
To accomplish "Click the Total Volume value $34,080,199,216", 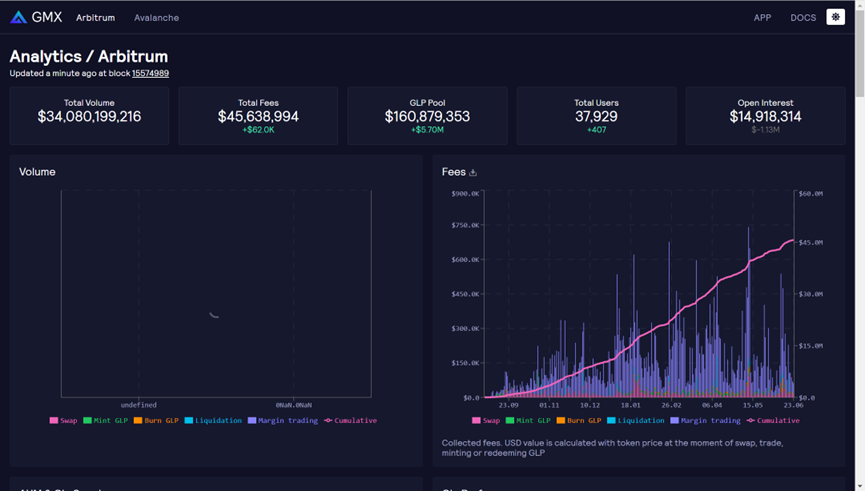I will [x=89, y=116].
